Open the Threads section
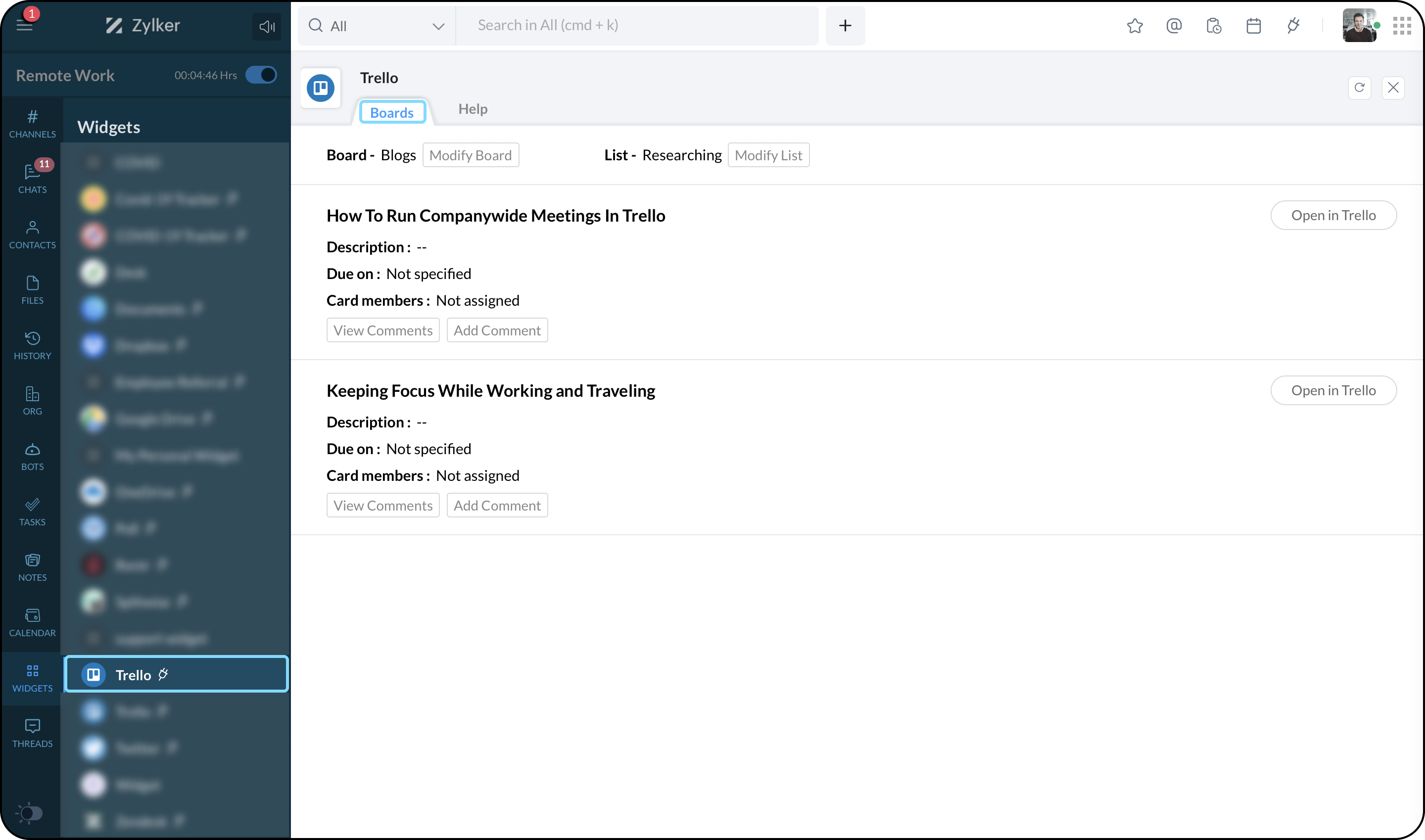1425x840 pixels. click(x=32, y=734)
